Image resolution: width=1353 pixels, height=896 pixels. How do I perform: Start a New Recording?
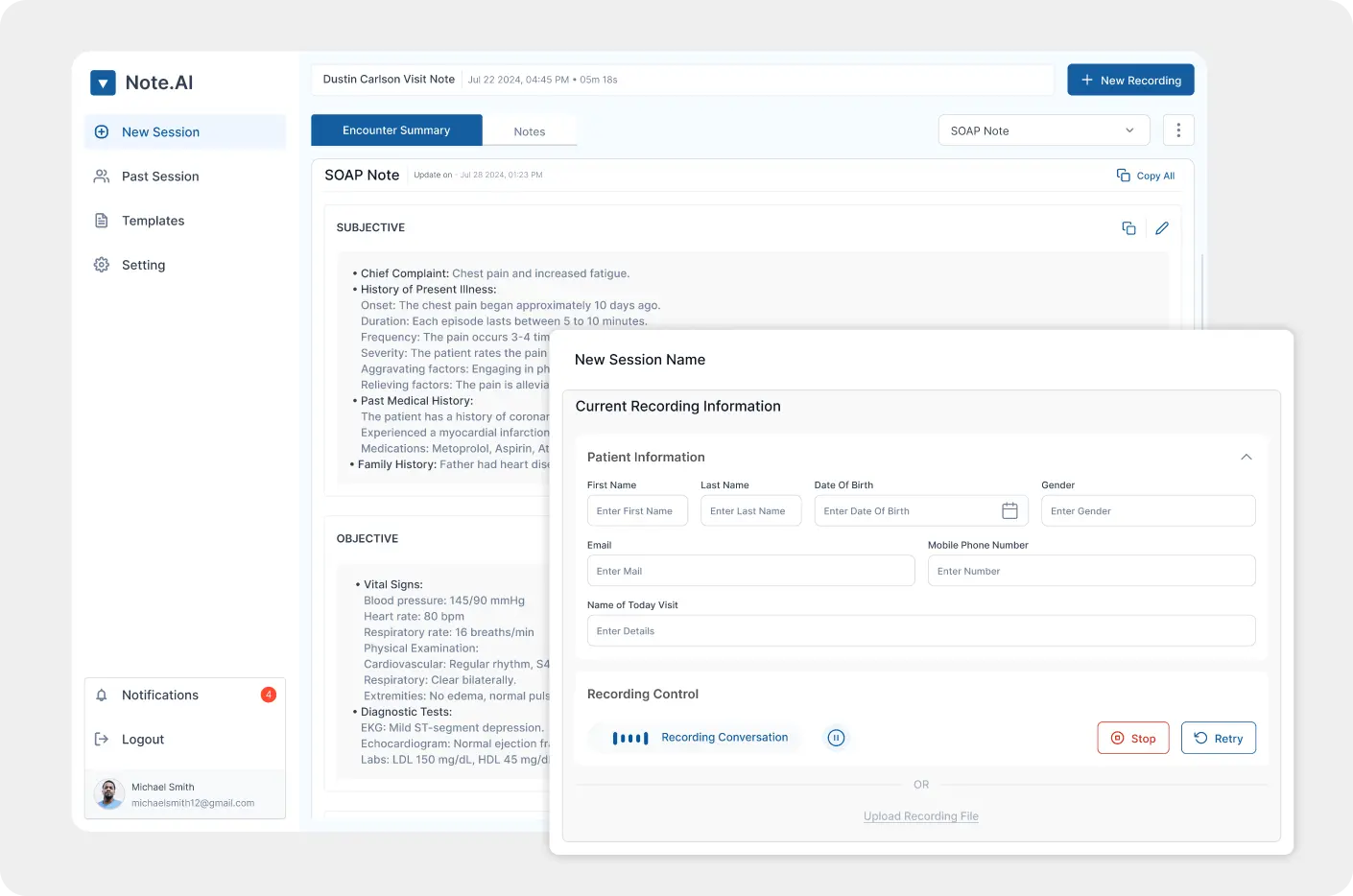coord(1130,80)
